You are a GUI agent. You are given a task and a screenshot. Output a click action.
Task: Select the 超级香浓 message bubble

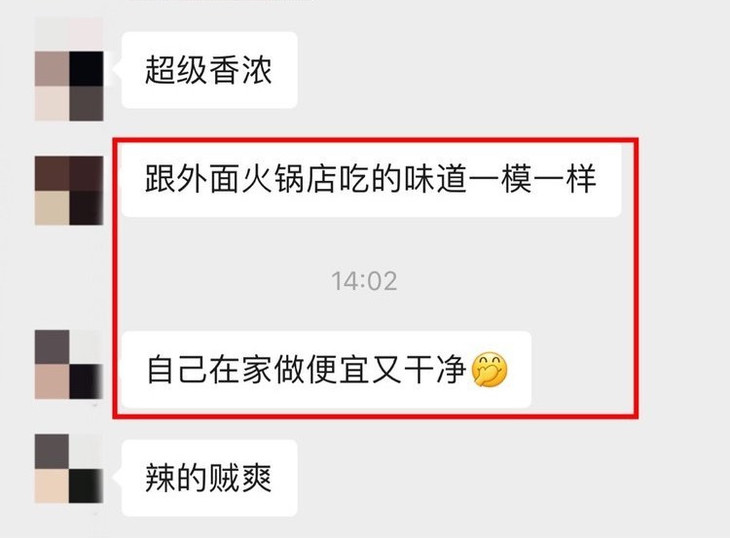tap(210, 70)
